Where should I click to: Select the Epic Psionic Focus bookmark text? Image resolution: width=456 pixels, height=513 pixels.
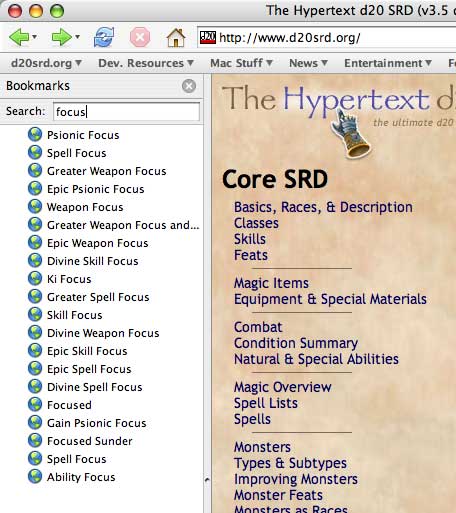click(96, 189)
